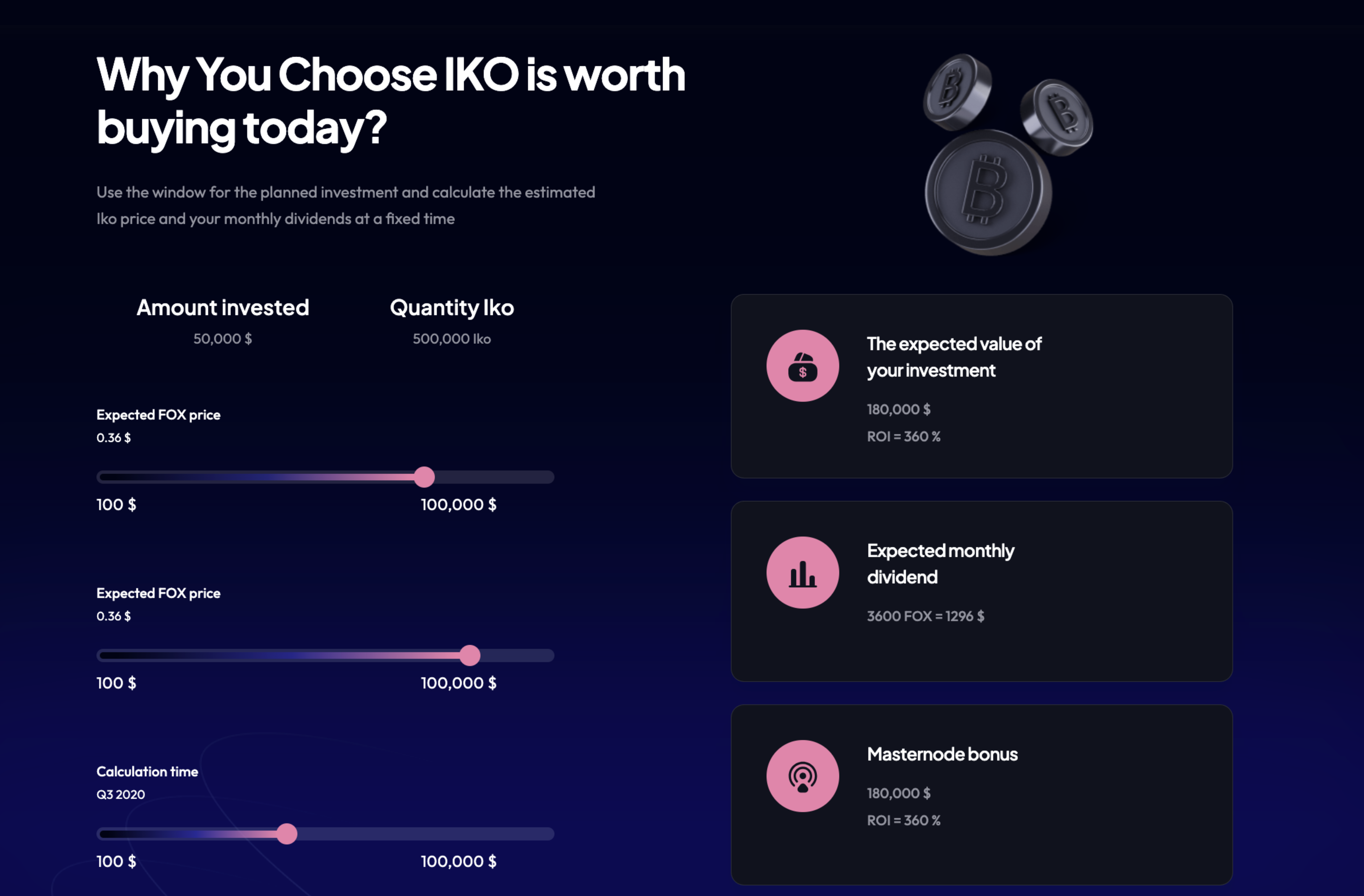
Task: Click the pink bar chart dividend icon
Action: (x=802, y=572)
